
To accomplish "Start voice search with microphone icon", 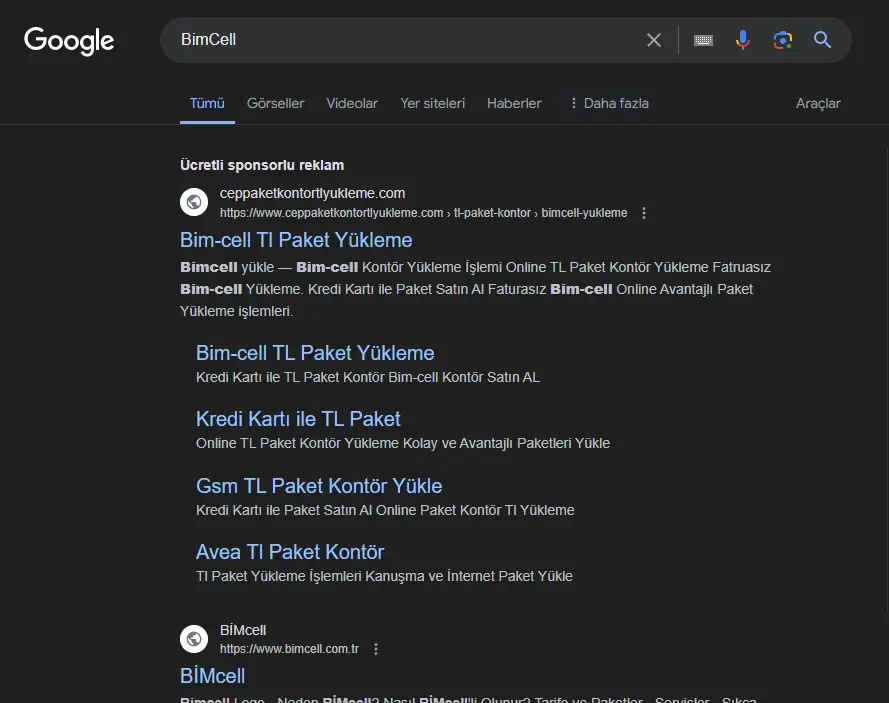I will click(x=743, y=40).
